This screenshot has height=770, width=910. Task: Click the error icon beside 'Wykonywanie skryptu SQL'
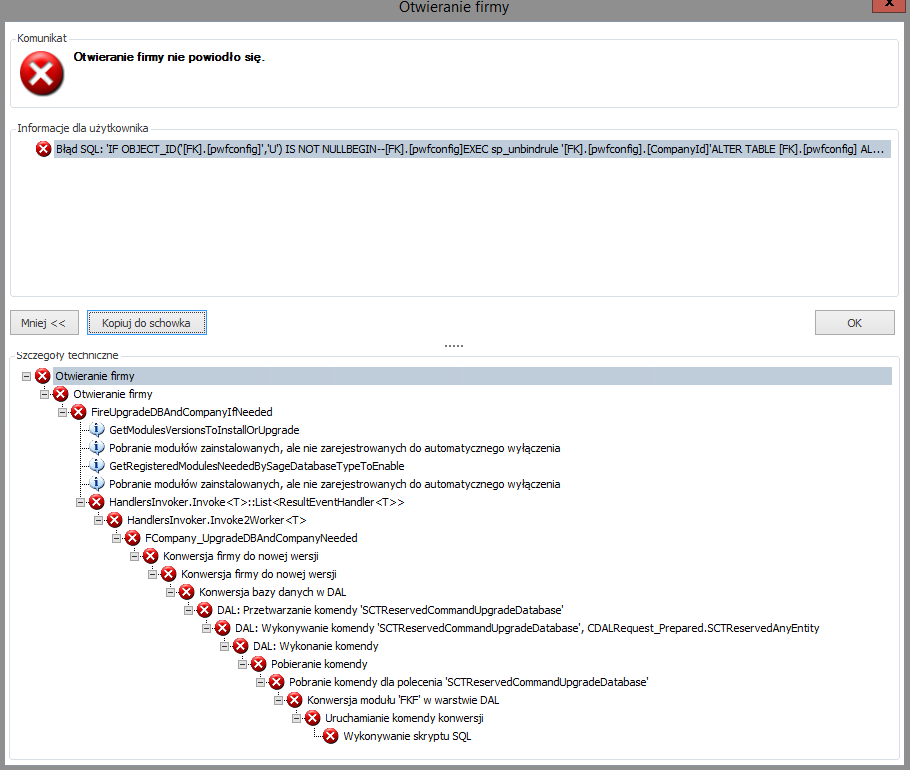(x=331, y=736)
